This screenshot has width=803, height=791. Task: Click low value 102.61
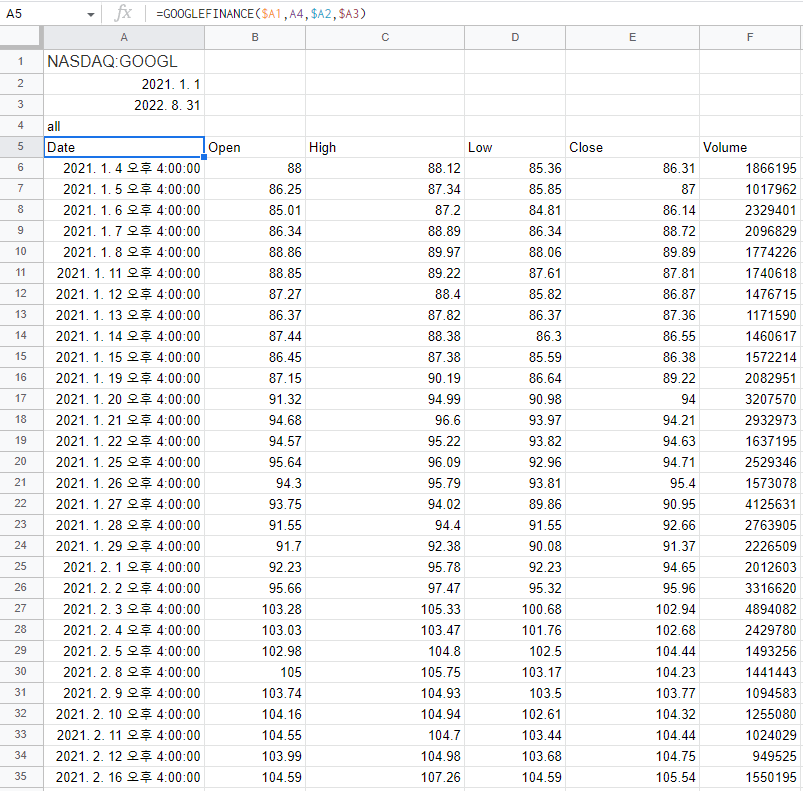pos(515,714)
